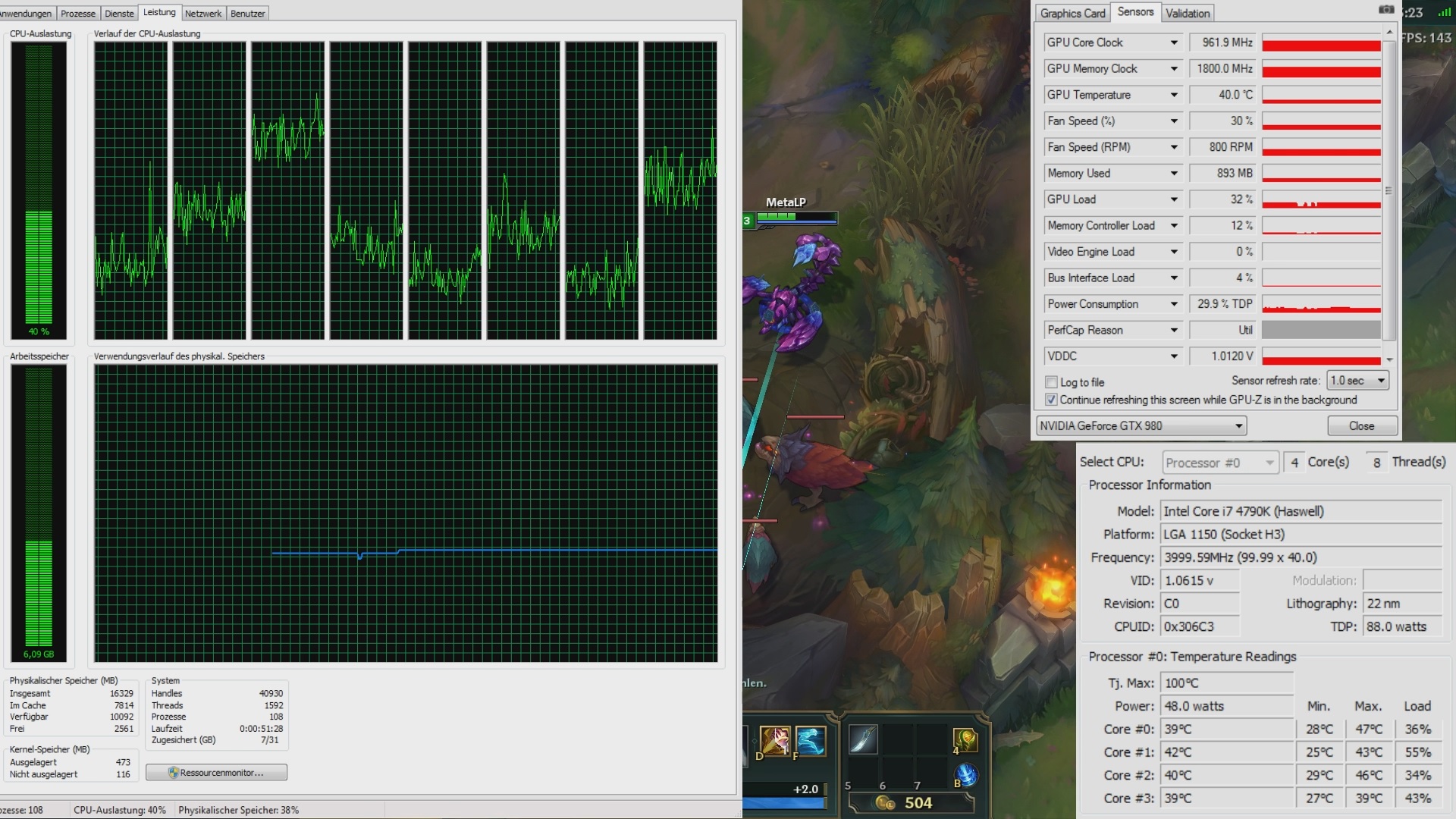1456x819 pixels.
Task: Activate the Smite summoner spell on D
Action: click(773, 739)
